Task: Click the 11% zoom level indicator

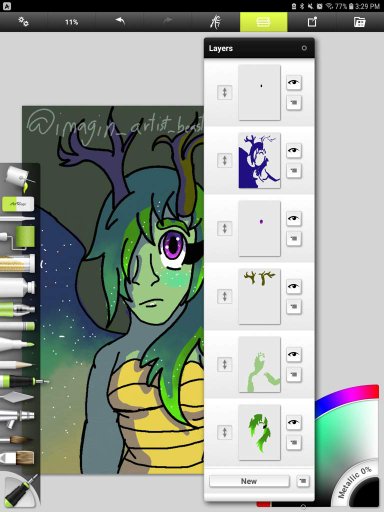Action: 72,22
